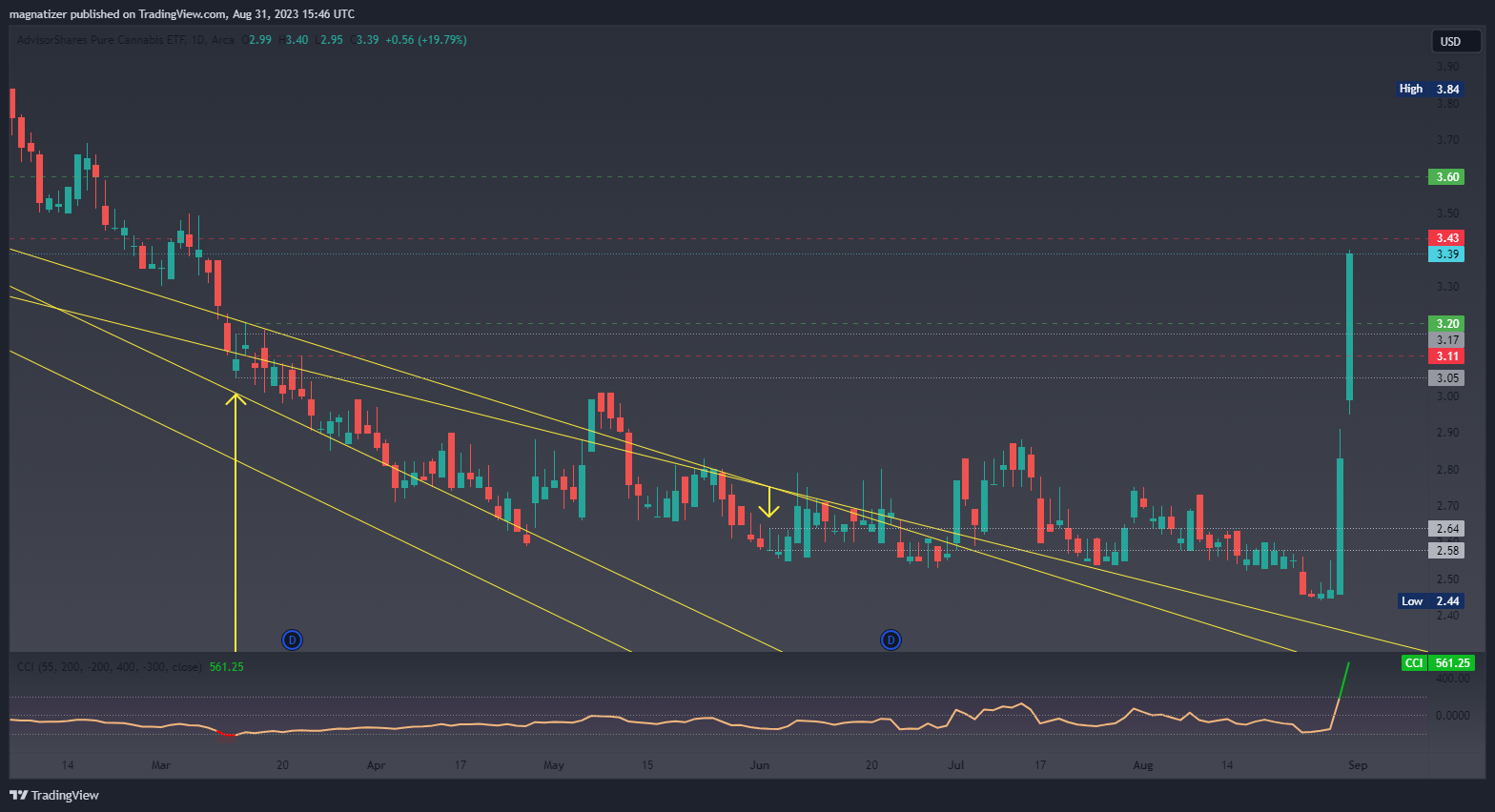Click the red 3.11 price level label
Image resolution: width=1495 pixels, height=812 pixels.
coord(1447,356)
